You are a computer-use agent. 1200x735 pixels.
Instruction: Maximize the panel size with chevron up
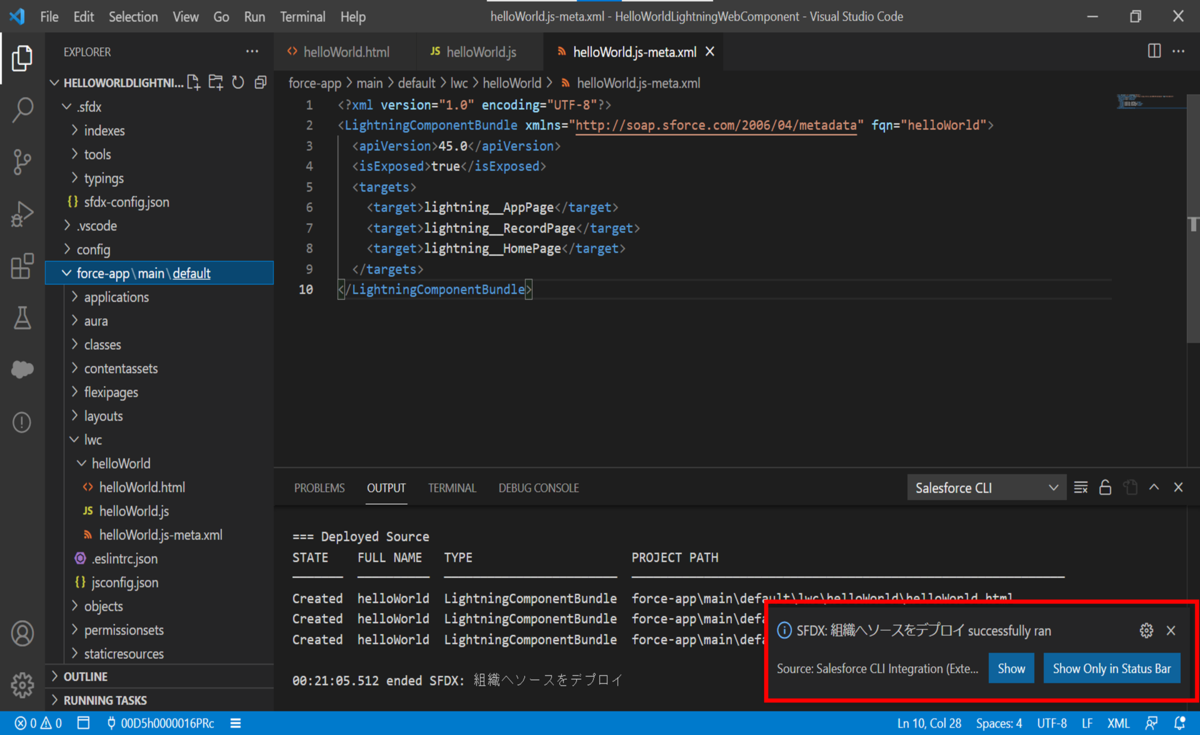(1154, 488)
